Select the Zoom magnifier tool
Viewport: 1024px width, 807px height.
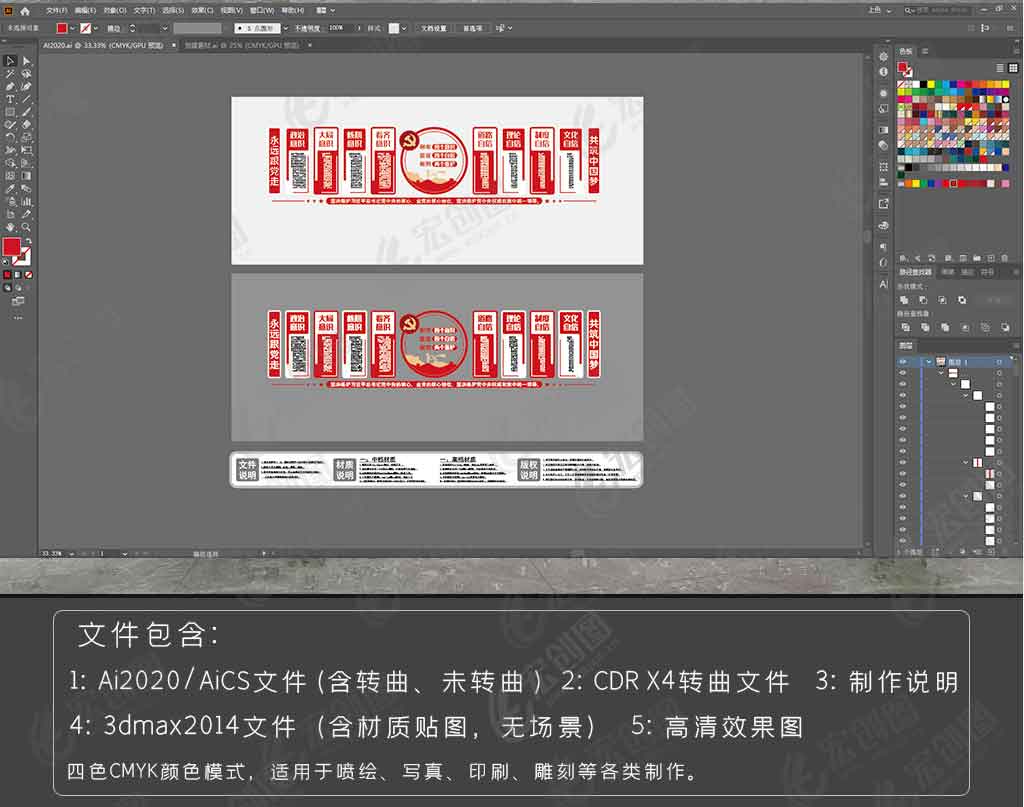point(26,227)
